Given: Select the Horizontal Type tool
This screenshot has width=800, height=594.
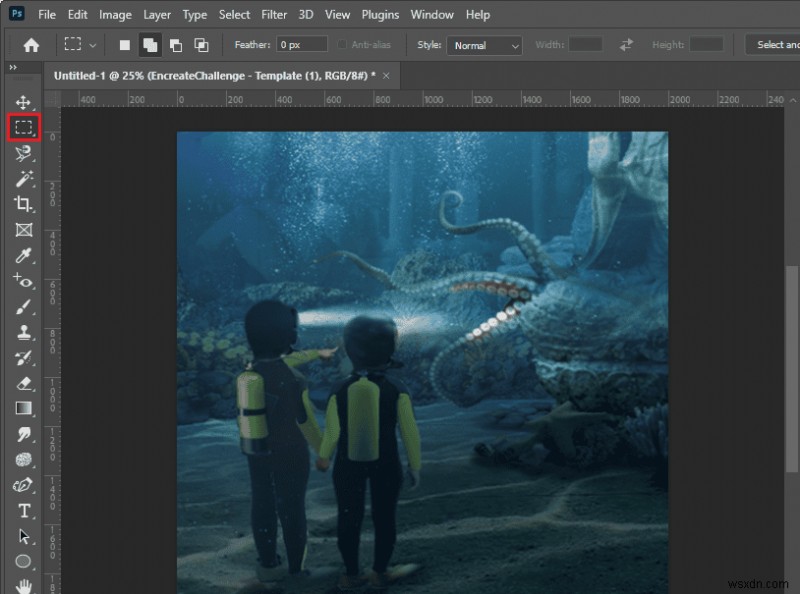Looking at the screenshot, I should [x=23, y=510].
